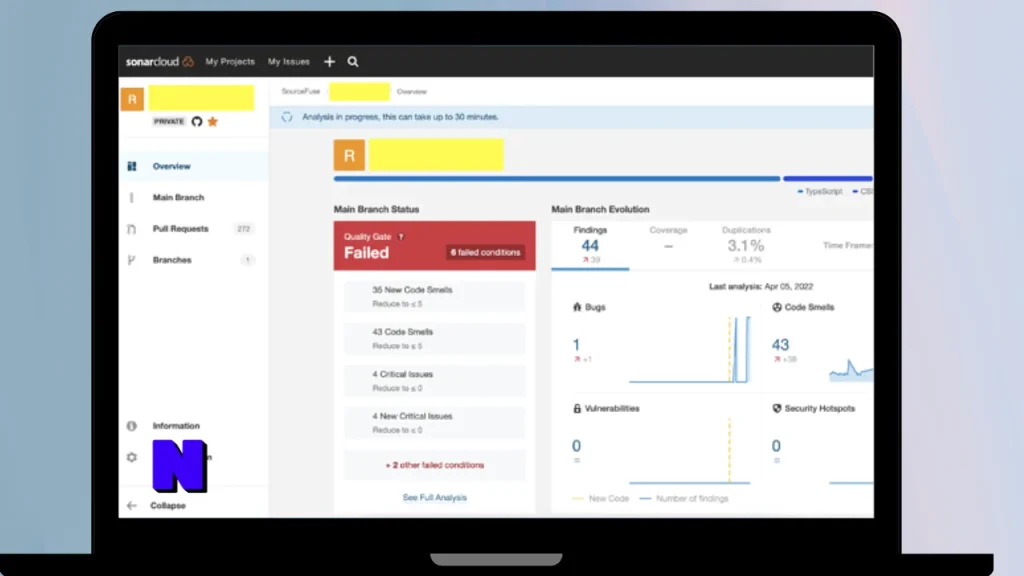
Task: Open the Time Frame dropdown
Action: [x=847, y=246]
